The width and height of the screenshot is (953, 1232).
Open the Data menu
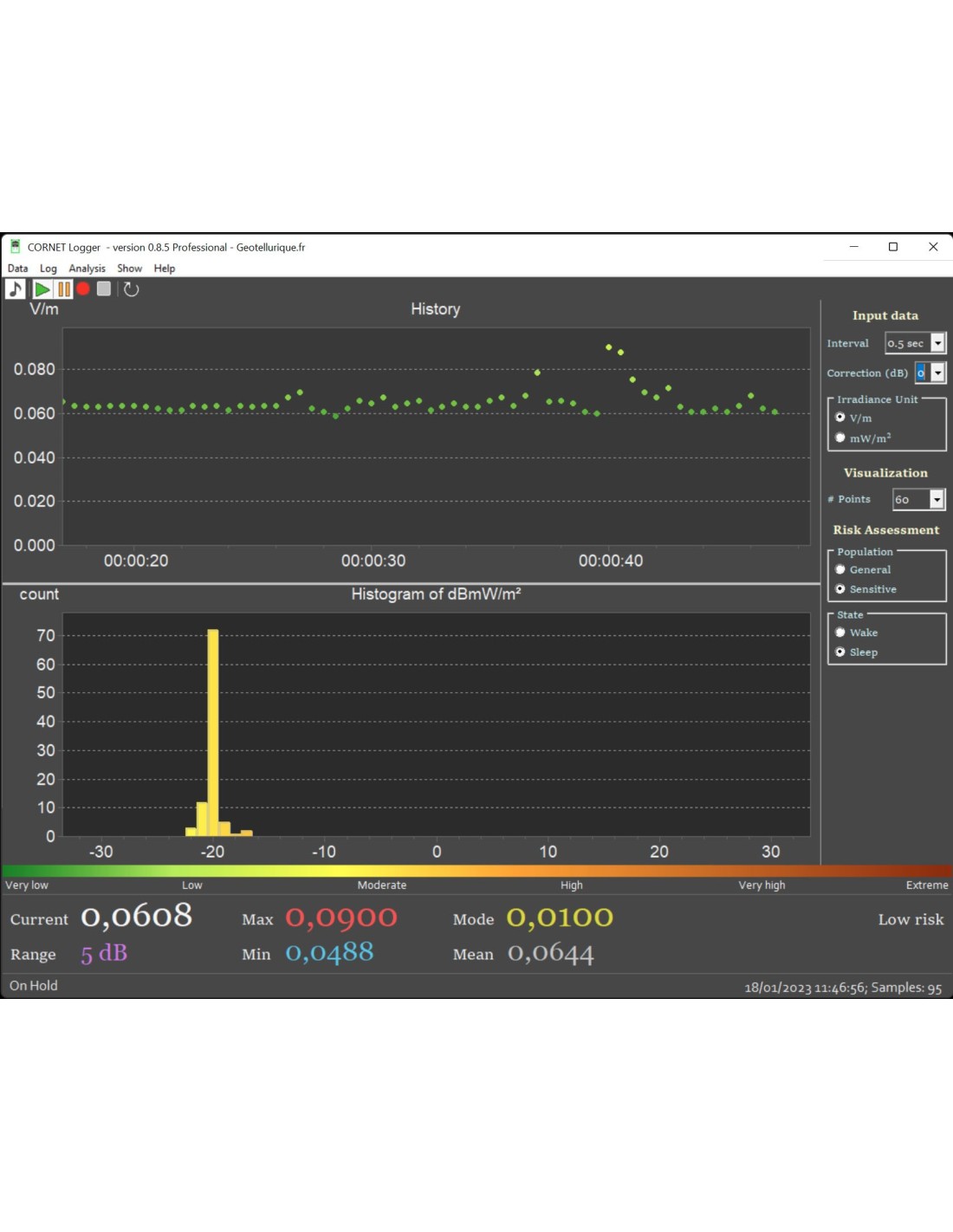coord(17,269)
